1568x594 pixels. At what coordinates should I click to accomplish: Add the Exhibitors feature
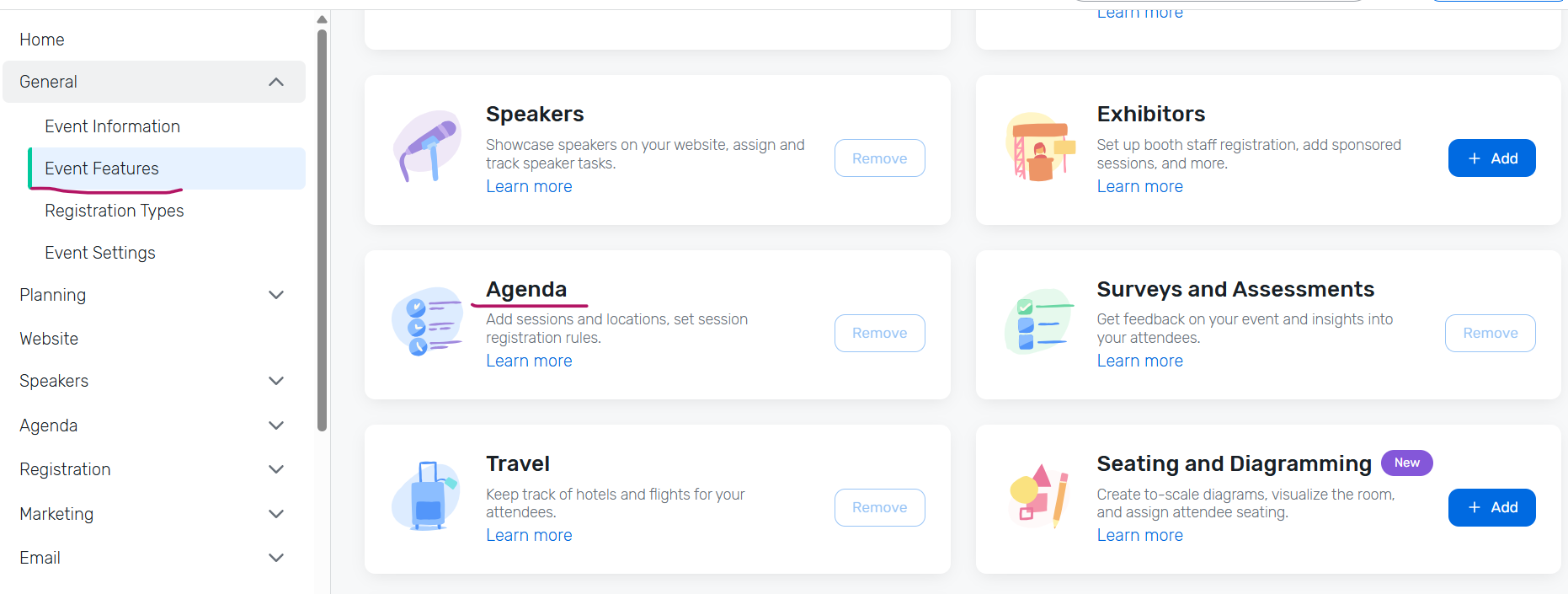pyautogui.click(x=1491, y=158)
